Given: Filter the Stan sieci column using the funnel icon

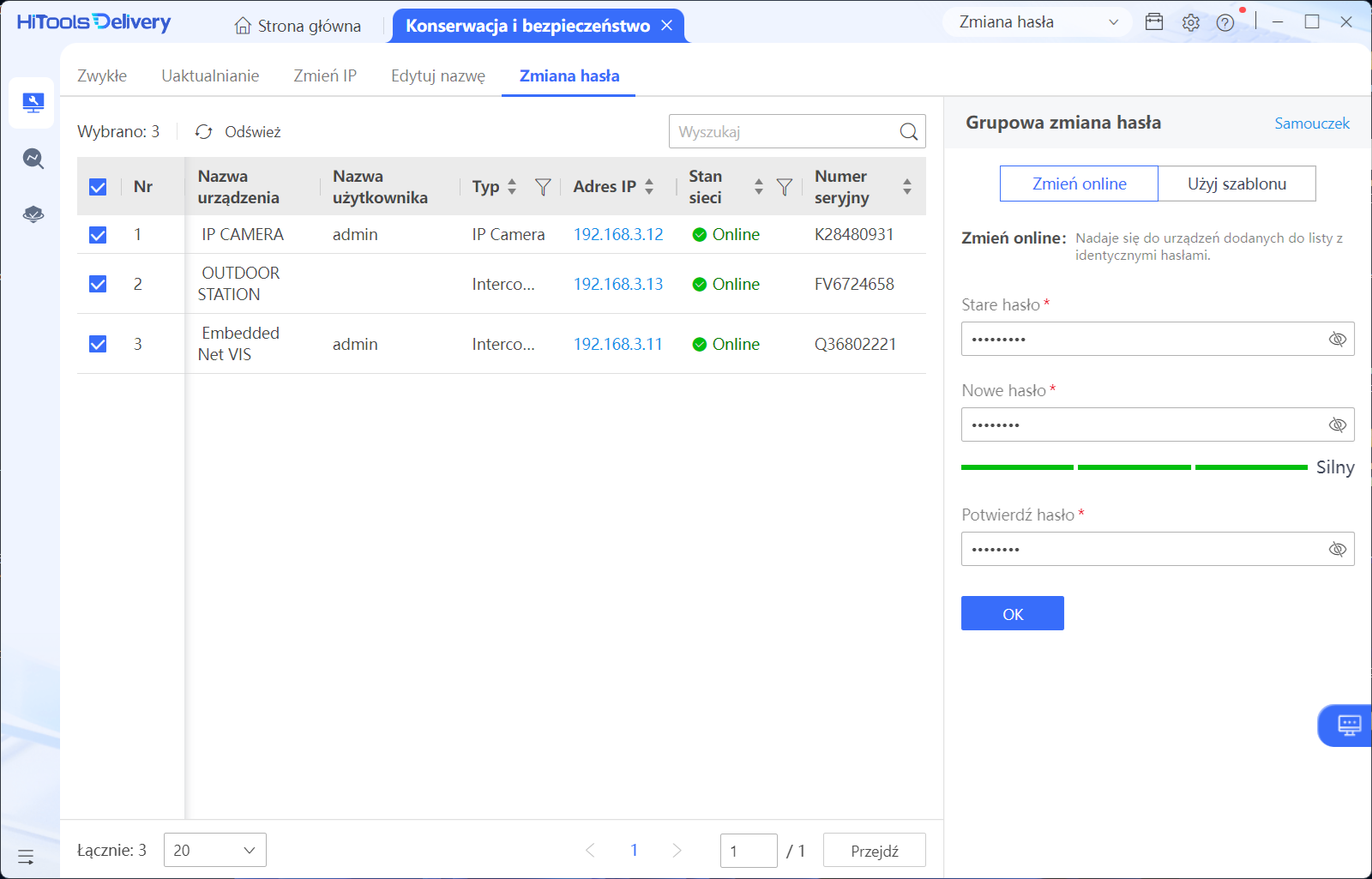Looking at the screenshot, I should (784, 187).
